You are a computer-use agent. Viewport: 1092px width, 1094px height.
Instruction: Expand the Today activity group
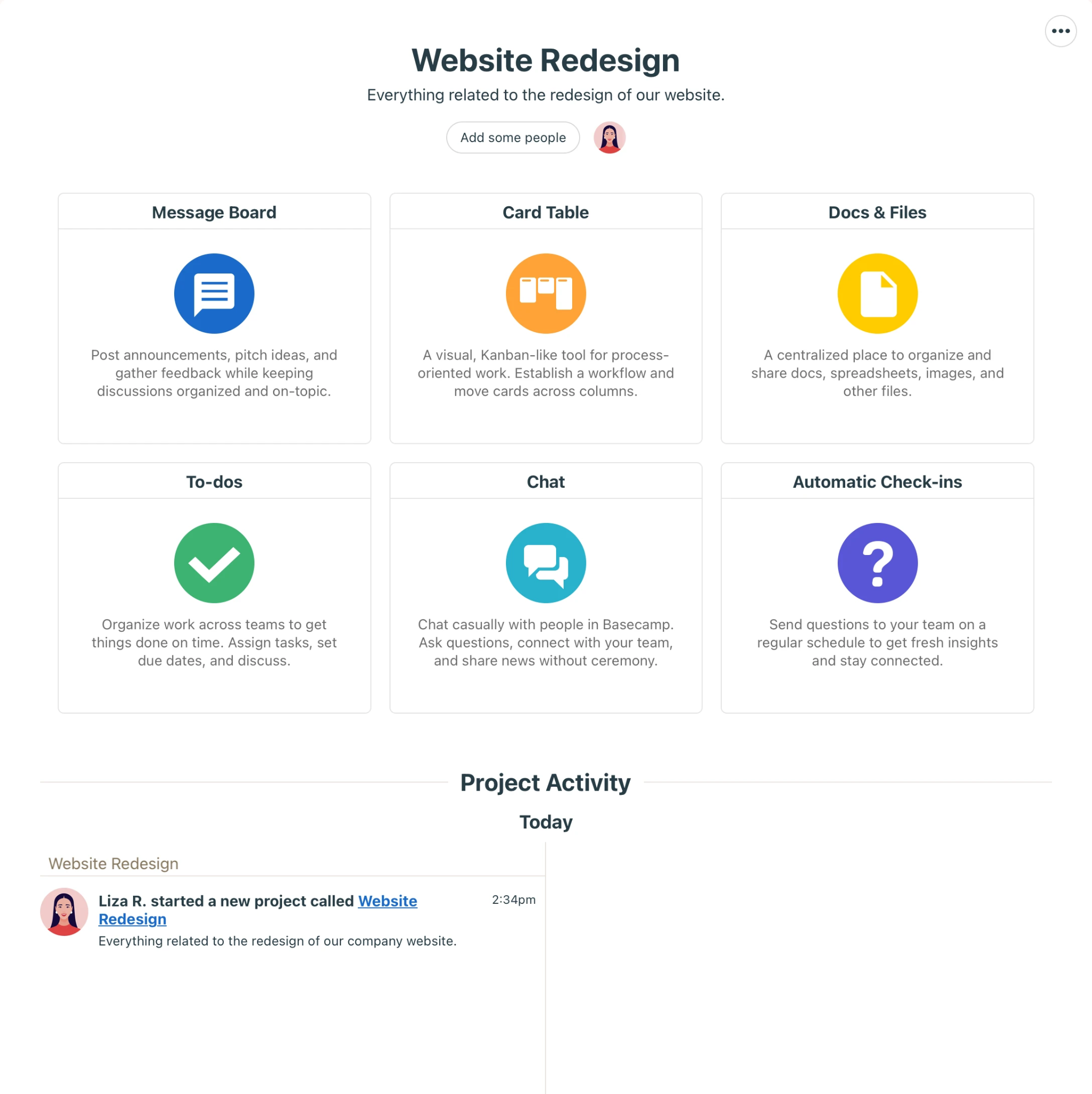(545, 822)
